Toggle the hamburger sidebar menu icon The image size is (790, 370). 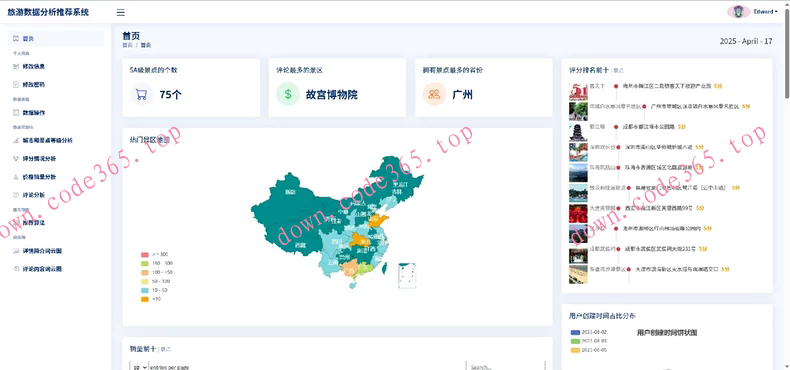120,13
